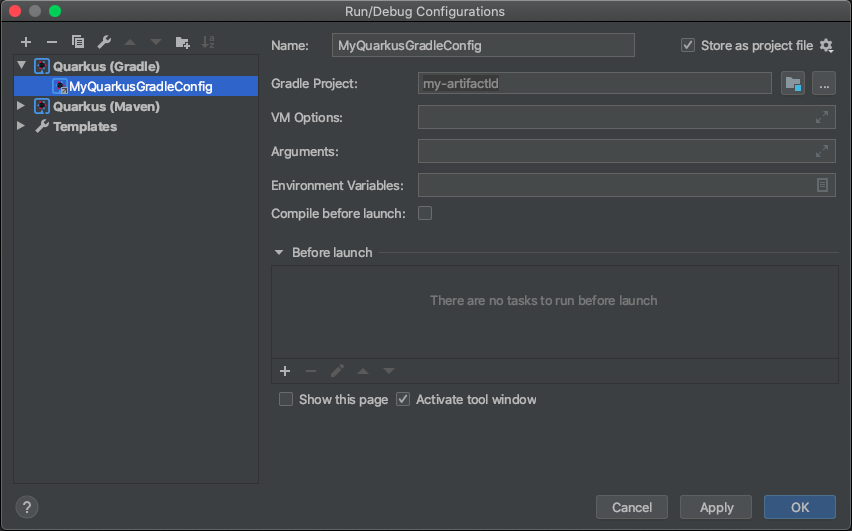
Task: Open the ellipsis button beside Gradle Project
Action: pyautogui.click(x=824, y=84)
